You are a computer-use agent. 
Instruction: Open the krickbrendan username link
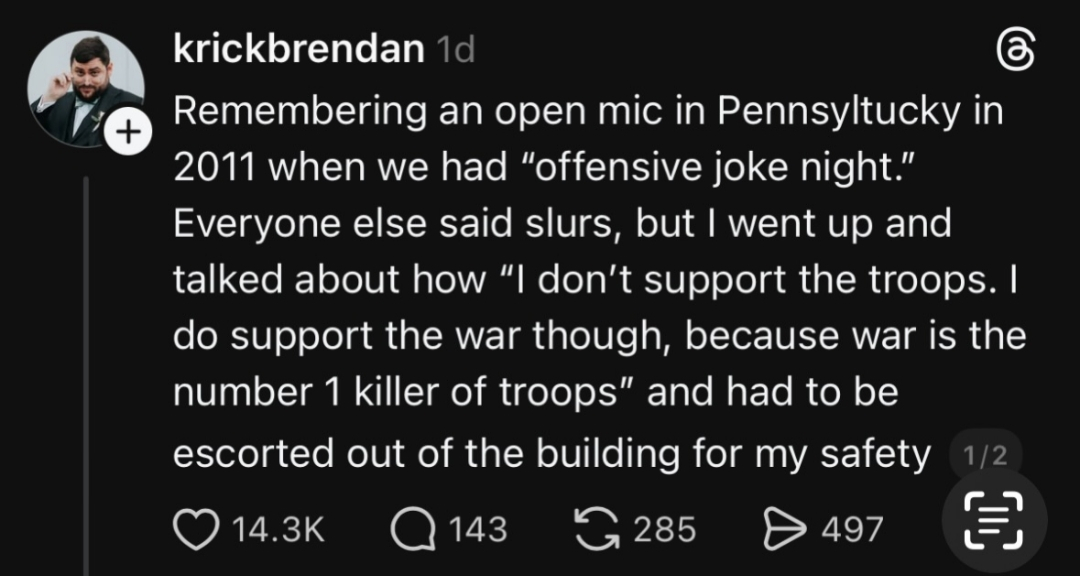pos(298,50)
